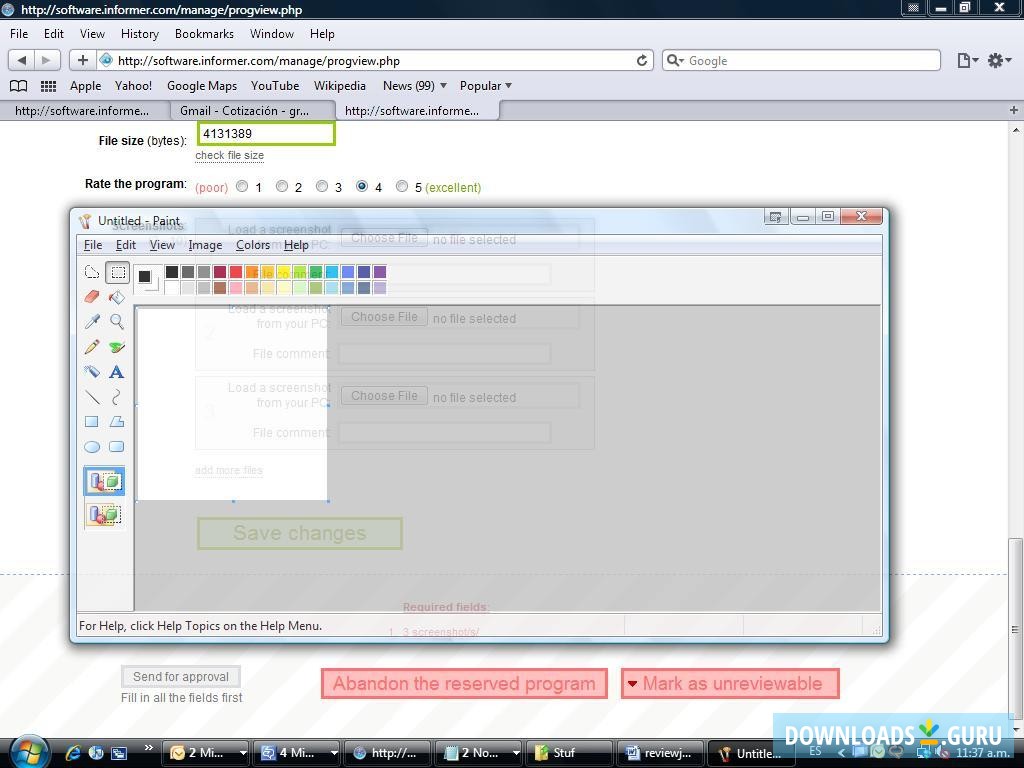
Task: Expand the '4 Mi...' taskbar group arrow
Action: 334,753
